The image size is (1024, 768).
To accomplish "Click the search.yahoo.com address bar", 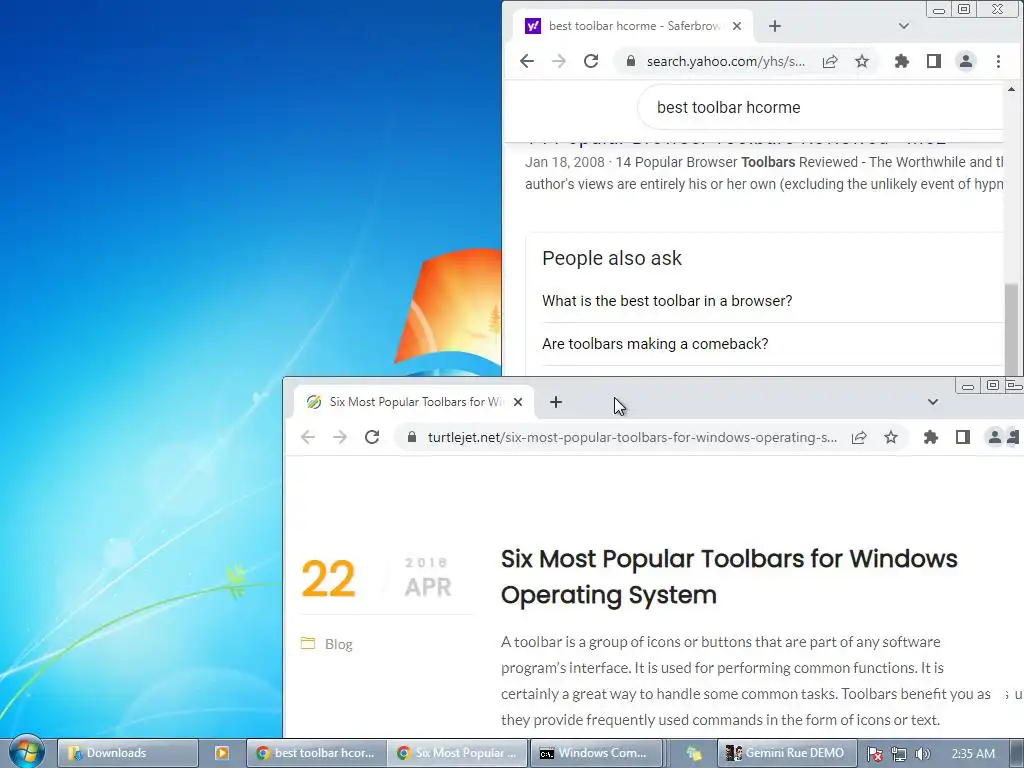I will point(725,61).
